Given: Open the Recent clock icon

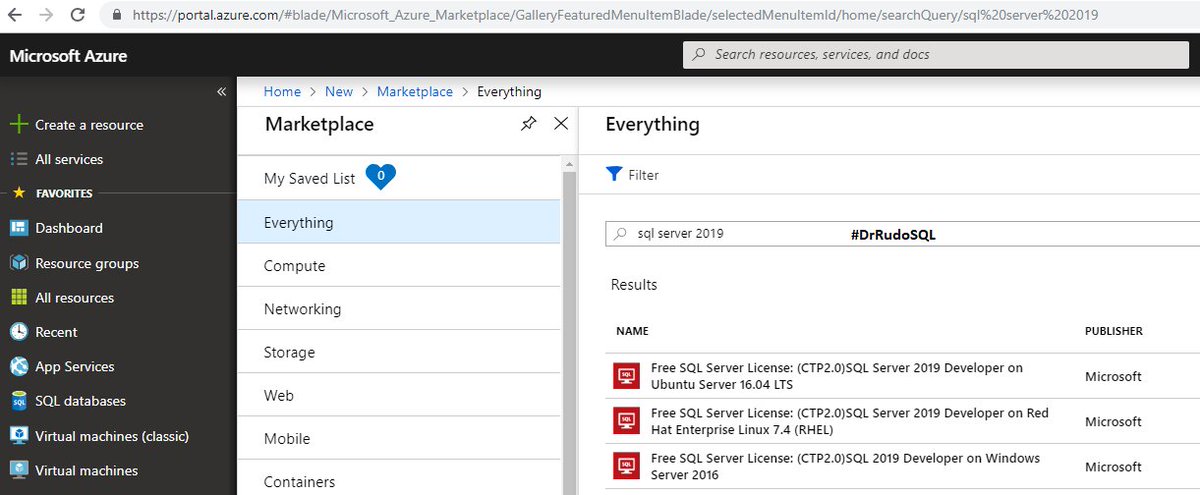Looking at the screenshot, I should [x=18, y=332].
